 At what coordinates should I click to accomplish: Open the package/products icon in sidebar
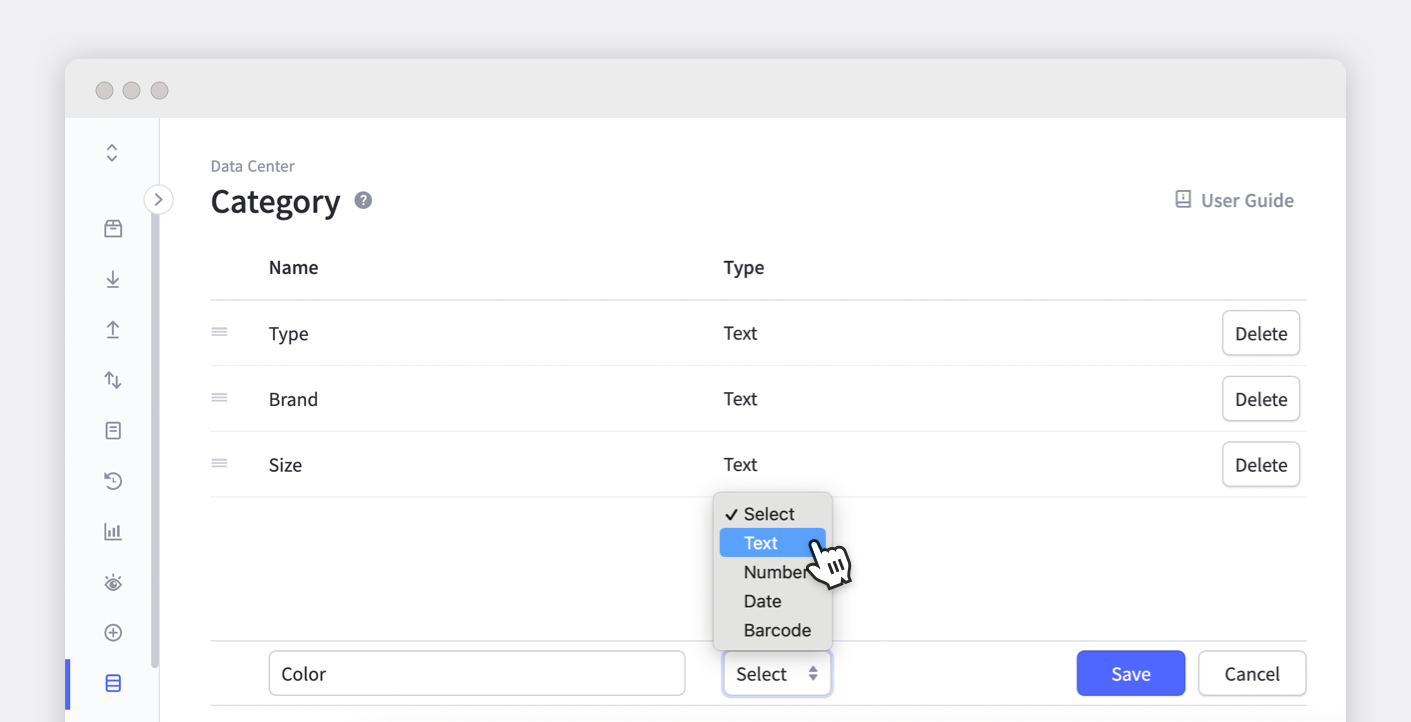113,228
